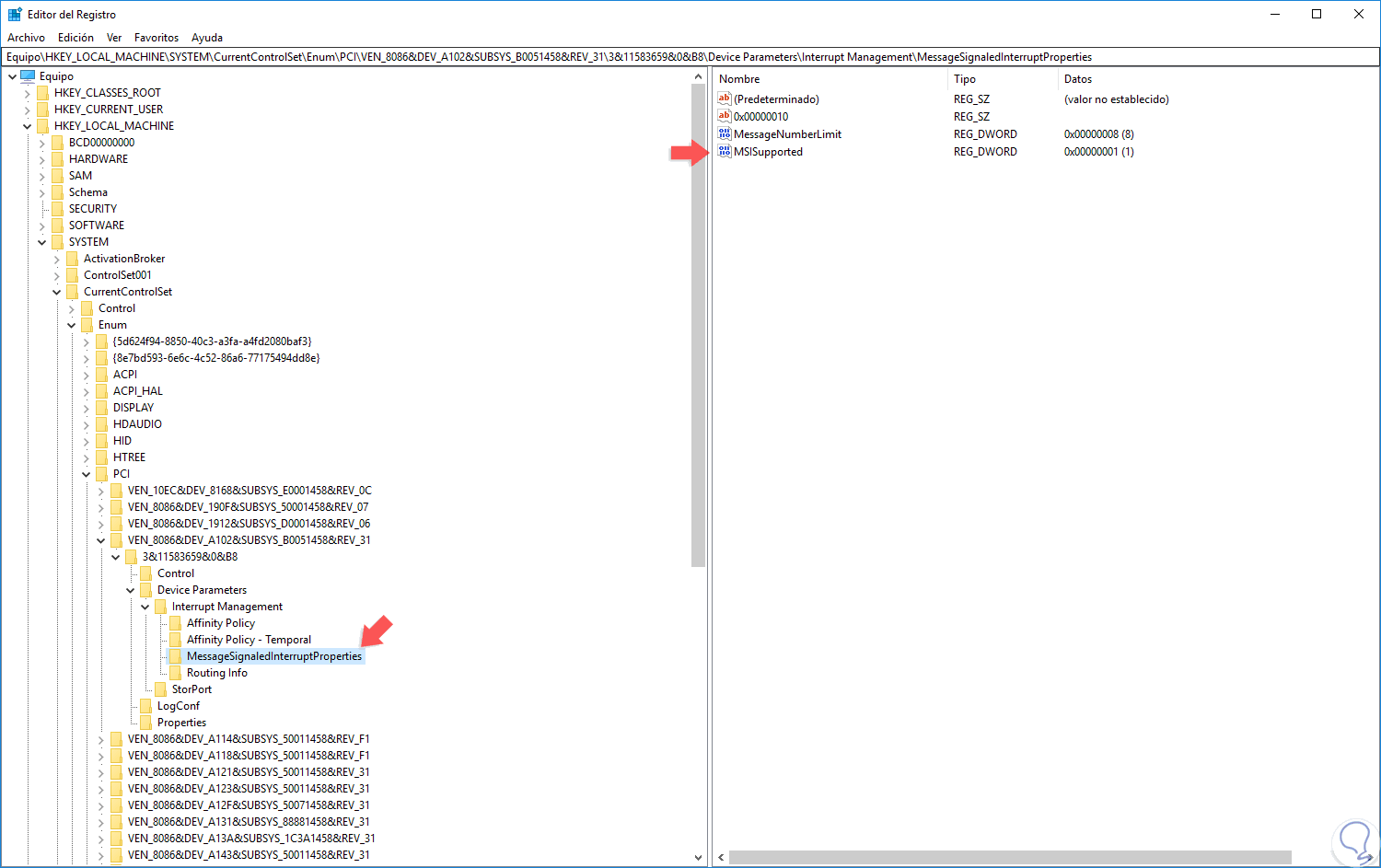Image resolution: width=1381 pixels, height=868 pixels.
Task: Open the Ver menu
Action: (114, 38)
